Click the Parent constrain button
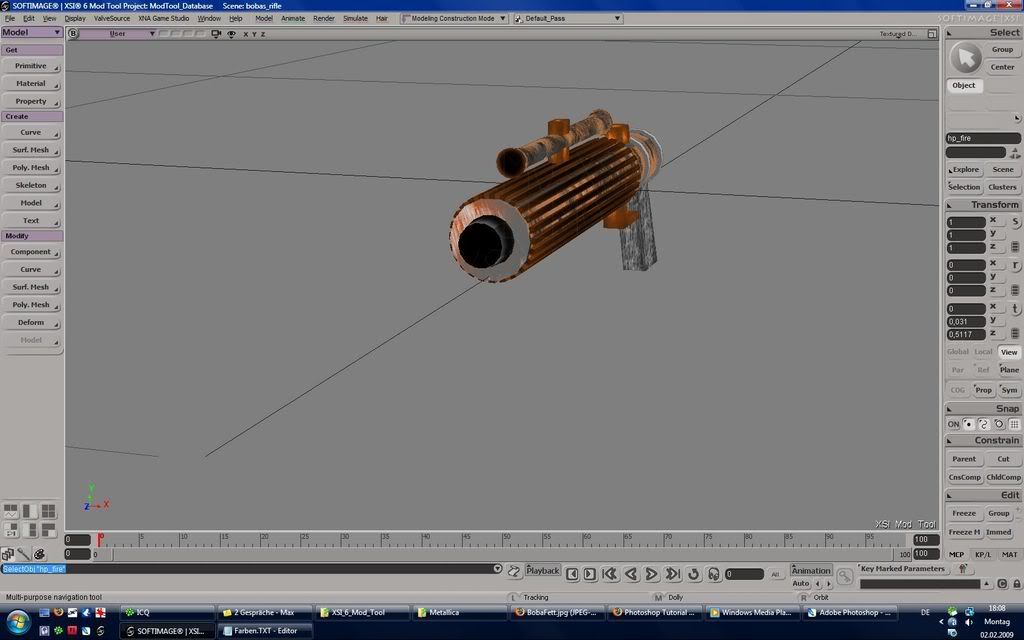The width and height of the screenshot is (1024, 640). tap(964, 459)
